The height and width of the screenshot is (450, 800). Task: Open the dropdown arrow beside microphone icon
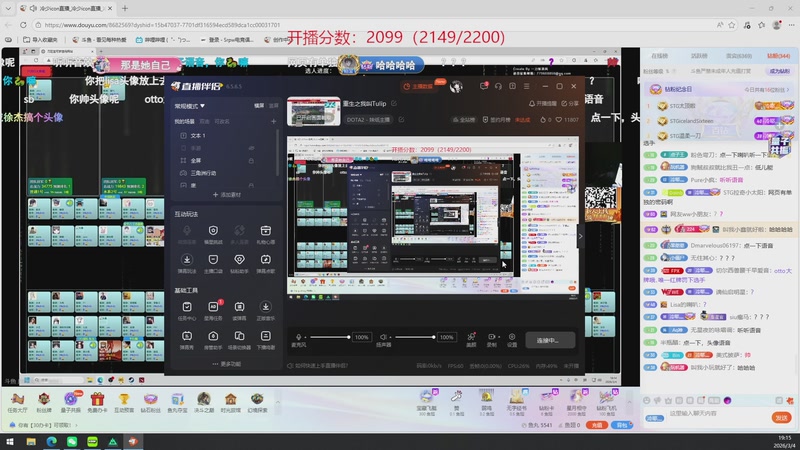click(x=305, y=337)
